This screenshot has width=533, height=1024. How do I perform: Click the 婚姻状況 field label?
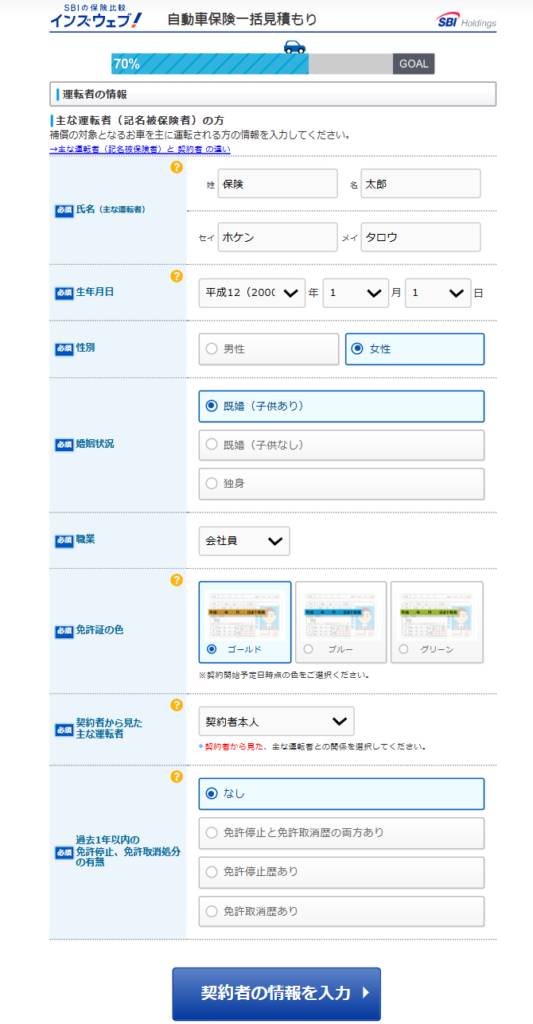tap(95, 444)
